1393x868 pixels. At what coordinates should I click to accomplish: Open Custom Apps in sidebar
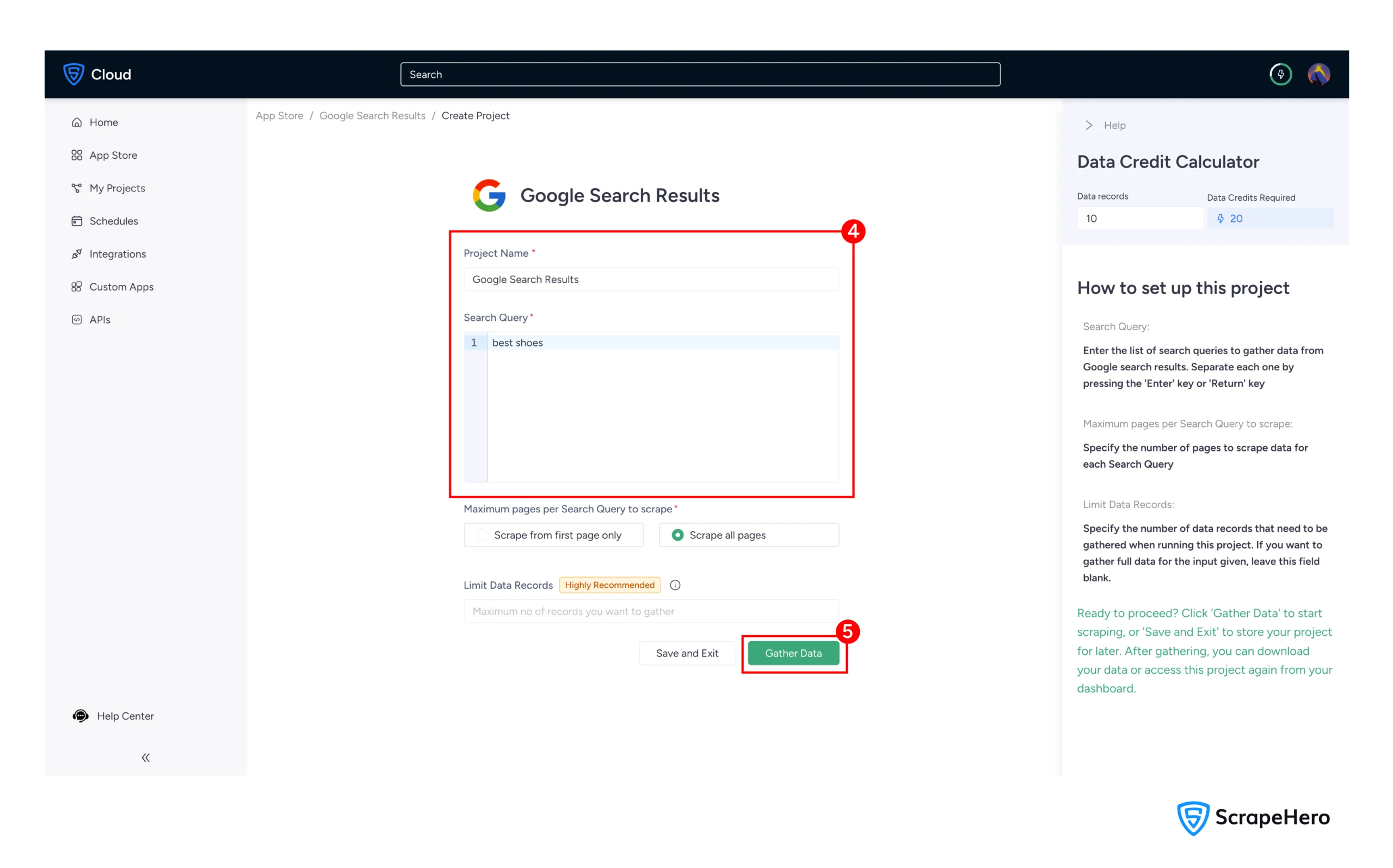click(x=121, y=287)
